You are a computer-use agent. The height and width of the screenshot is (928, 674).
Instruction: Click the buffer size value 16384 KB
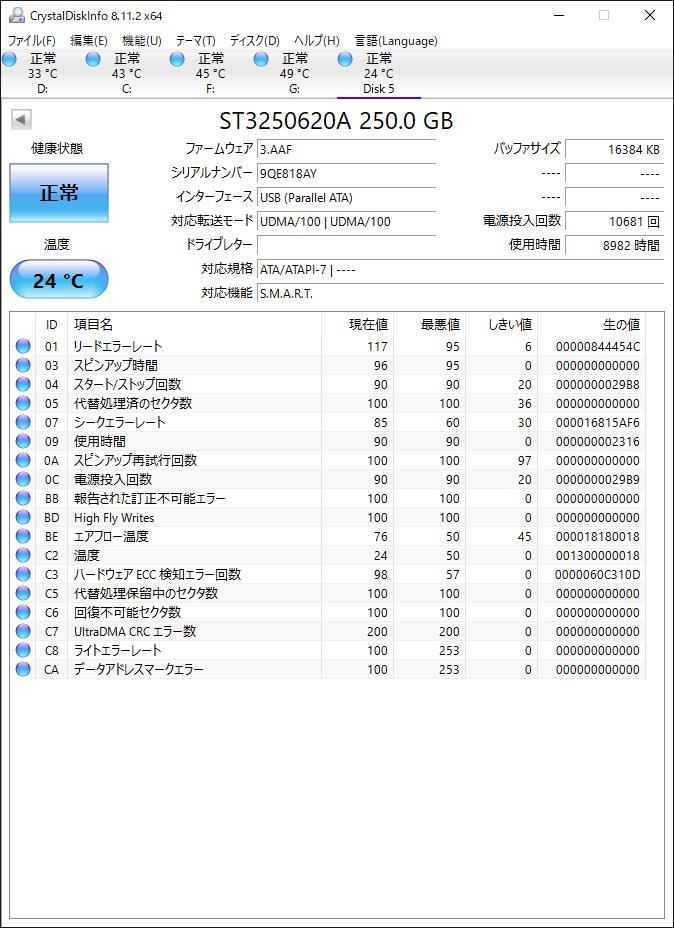pos(614,149)
